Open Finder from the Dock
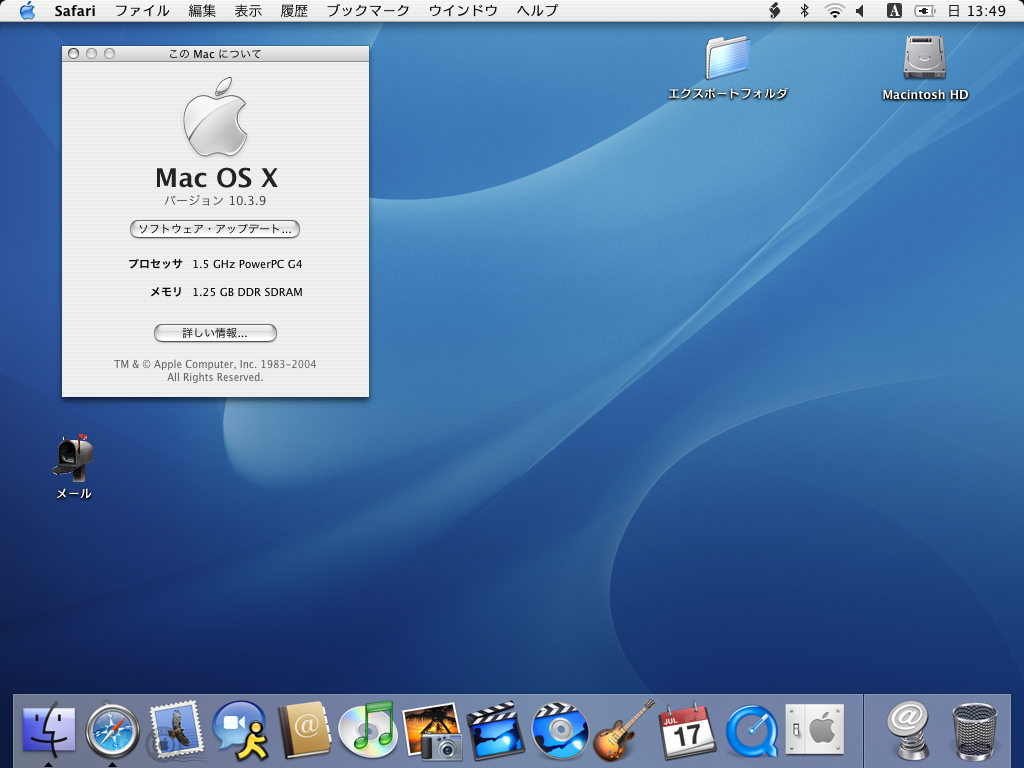This screenshot has height=768, width=1024. pos(49,731)
